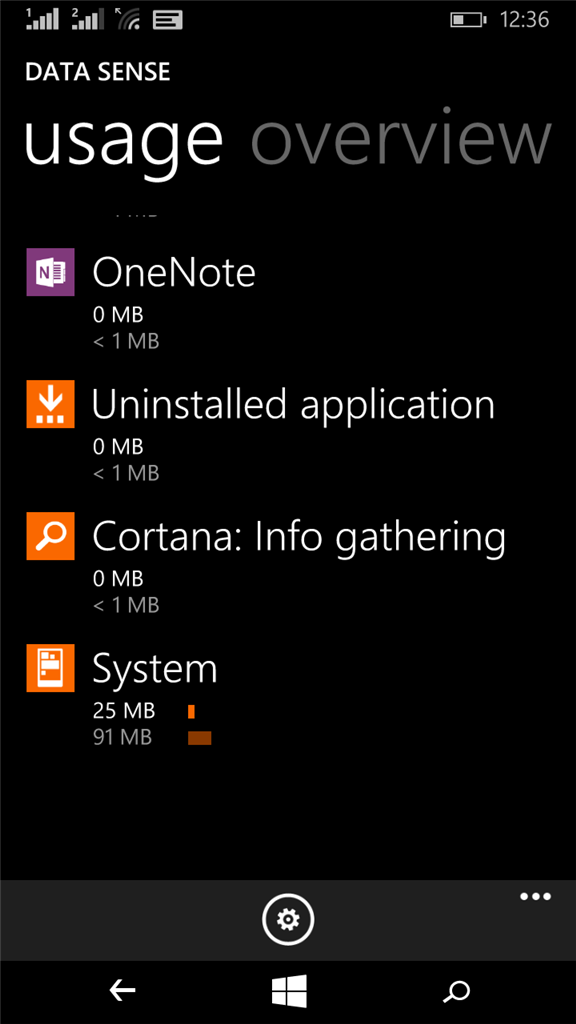
Task: Tap the Back arrow icon
Action: [x=122, y=990]
